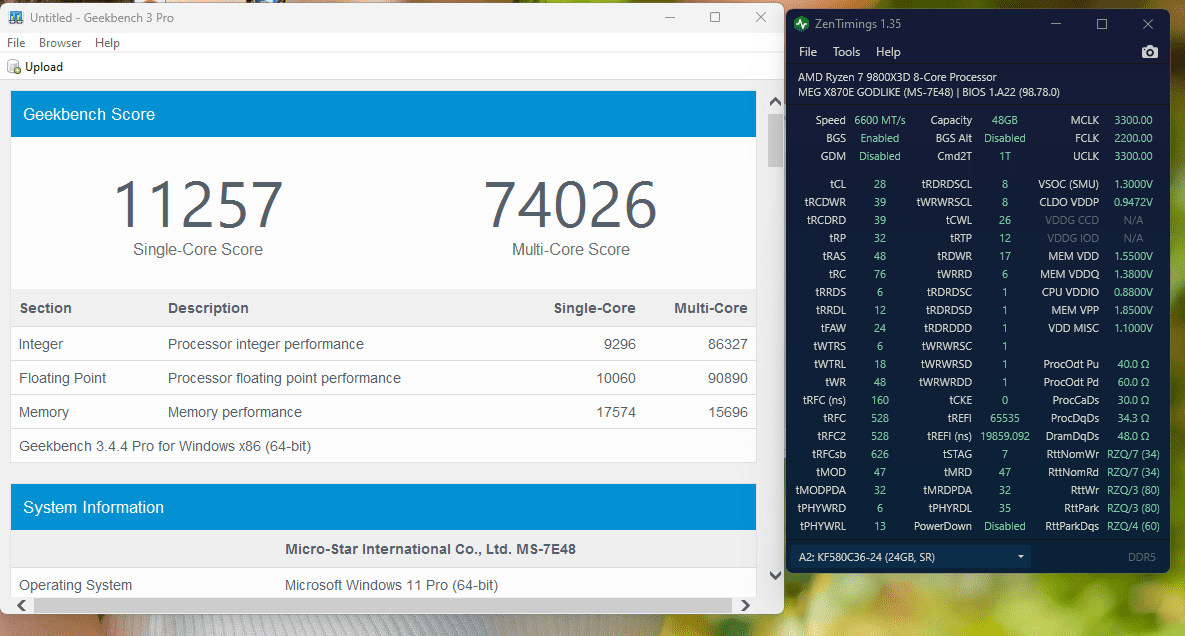Image resolution: width=1185 pixels, height=636 pixels.
Task: Click the System Information section header
Action: click(x=383, y=508)
